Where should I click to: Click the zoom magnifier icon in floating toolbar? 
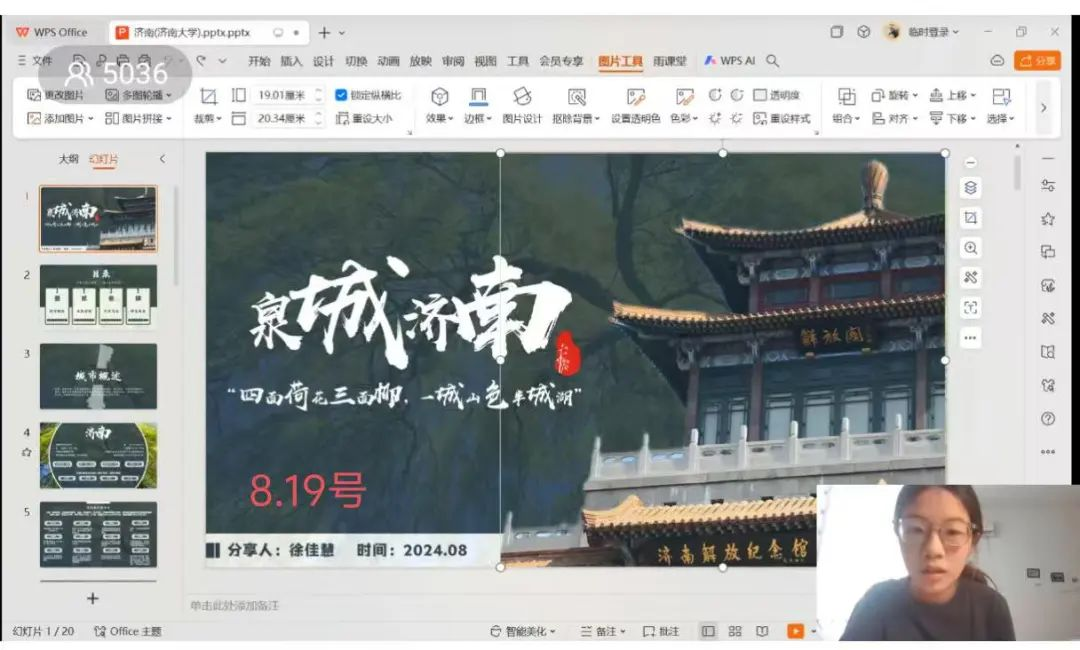[970, 248]
